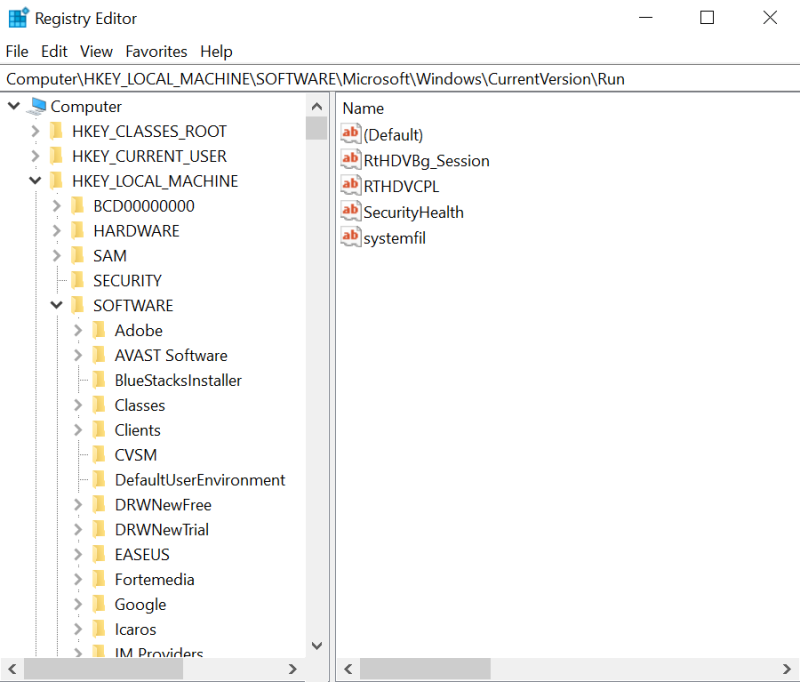
Task: Collapse the SOFTWARE key
Action: (57, 305)
